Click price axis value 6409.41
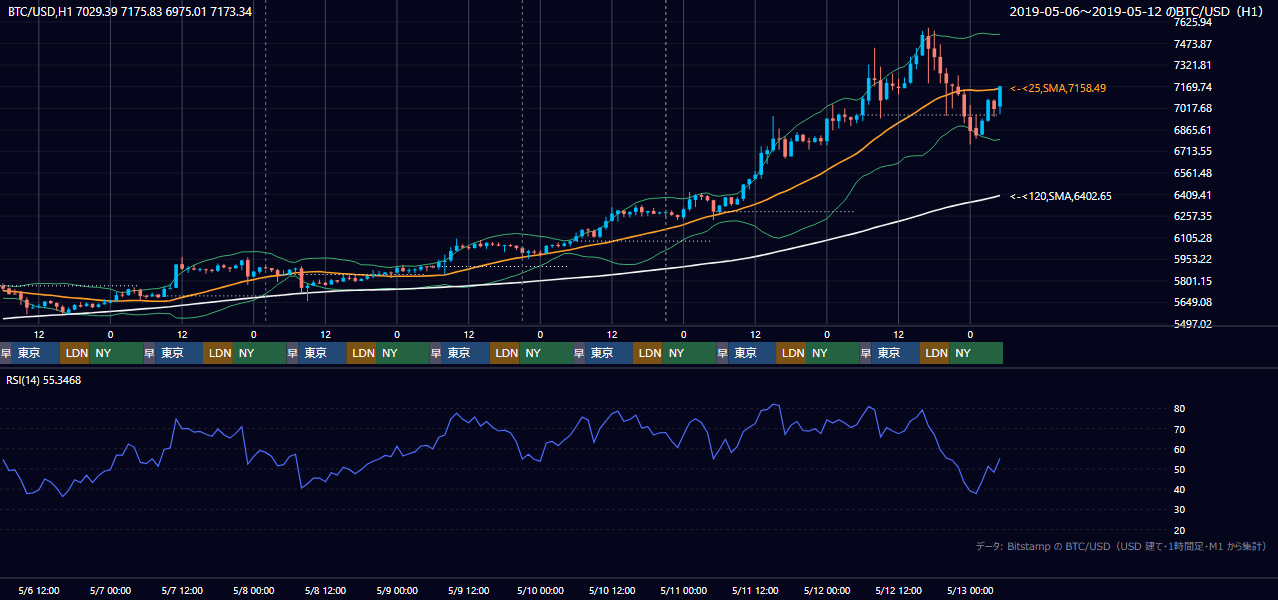This screenshot has height=600, width=1278. click(1193, 195)
